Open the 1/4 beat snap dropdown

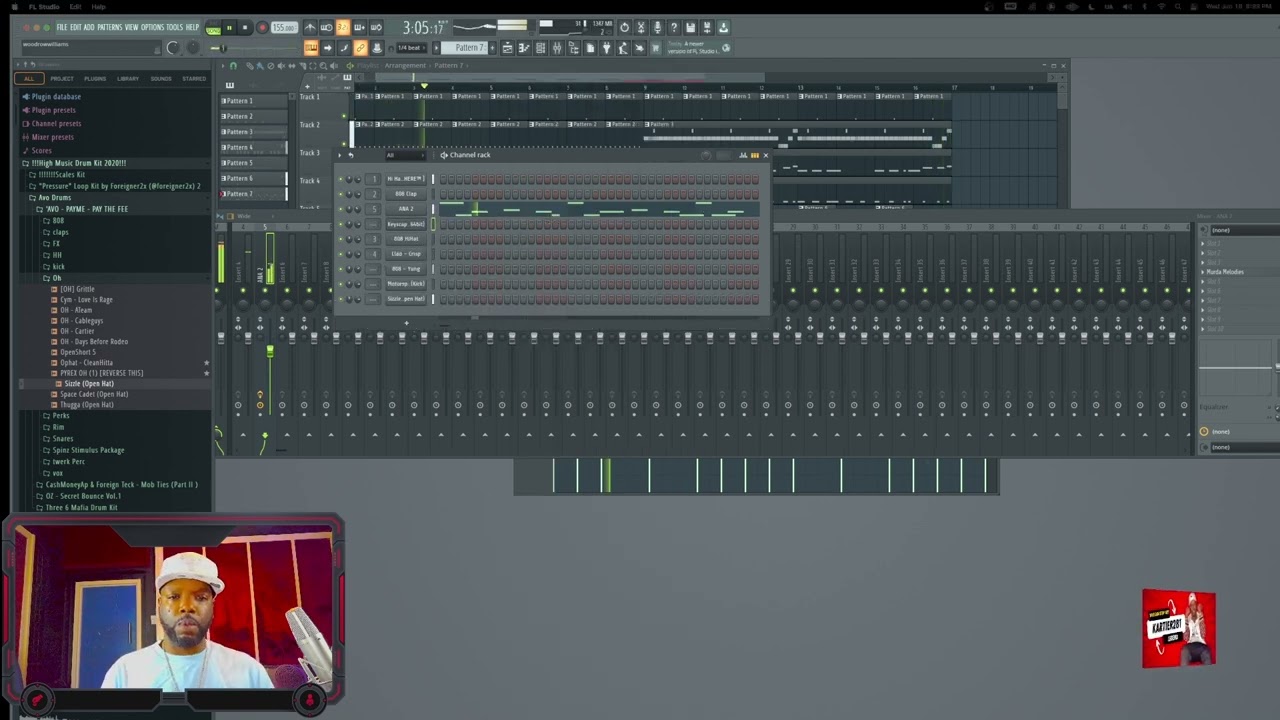coord(411,47)
